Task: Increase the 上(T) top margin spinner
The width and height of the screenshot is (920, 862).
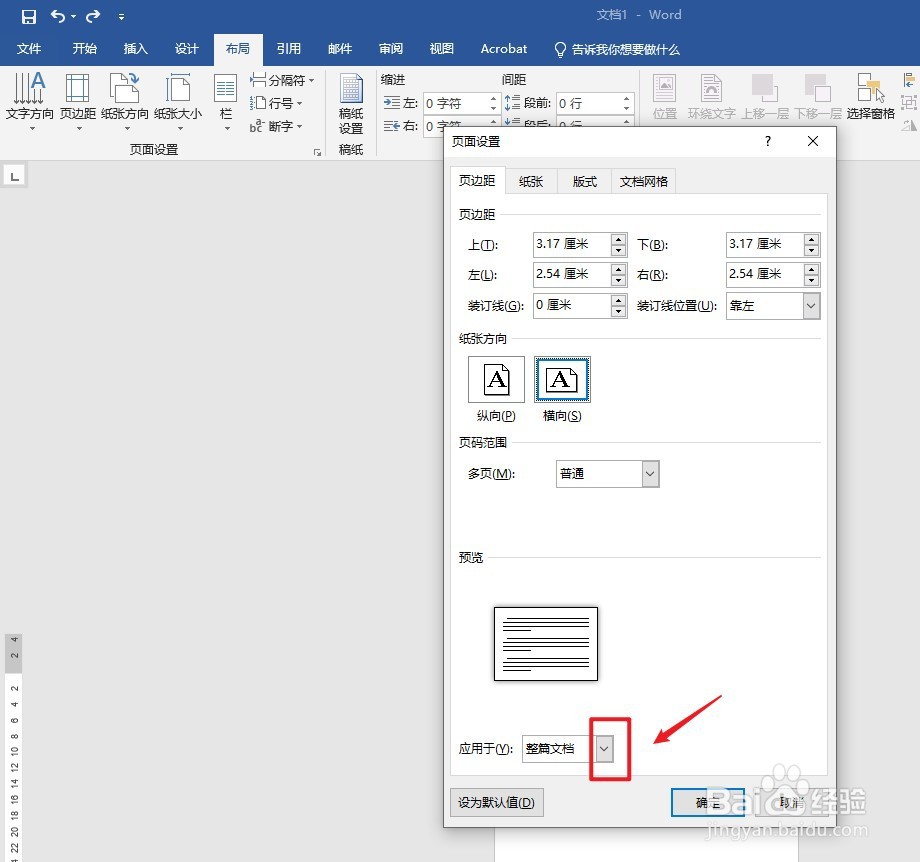Action: pos(618,239)
